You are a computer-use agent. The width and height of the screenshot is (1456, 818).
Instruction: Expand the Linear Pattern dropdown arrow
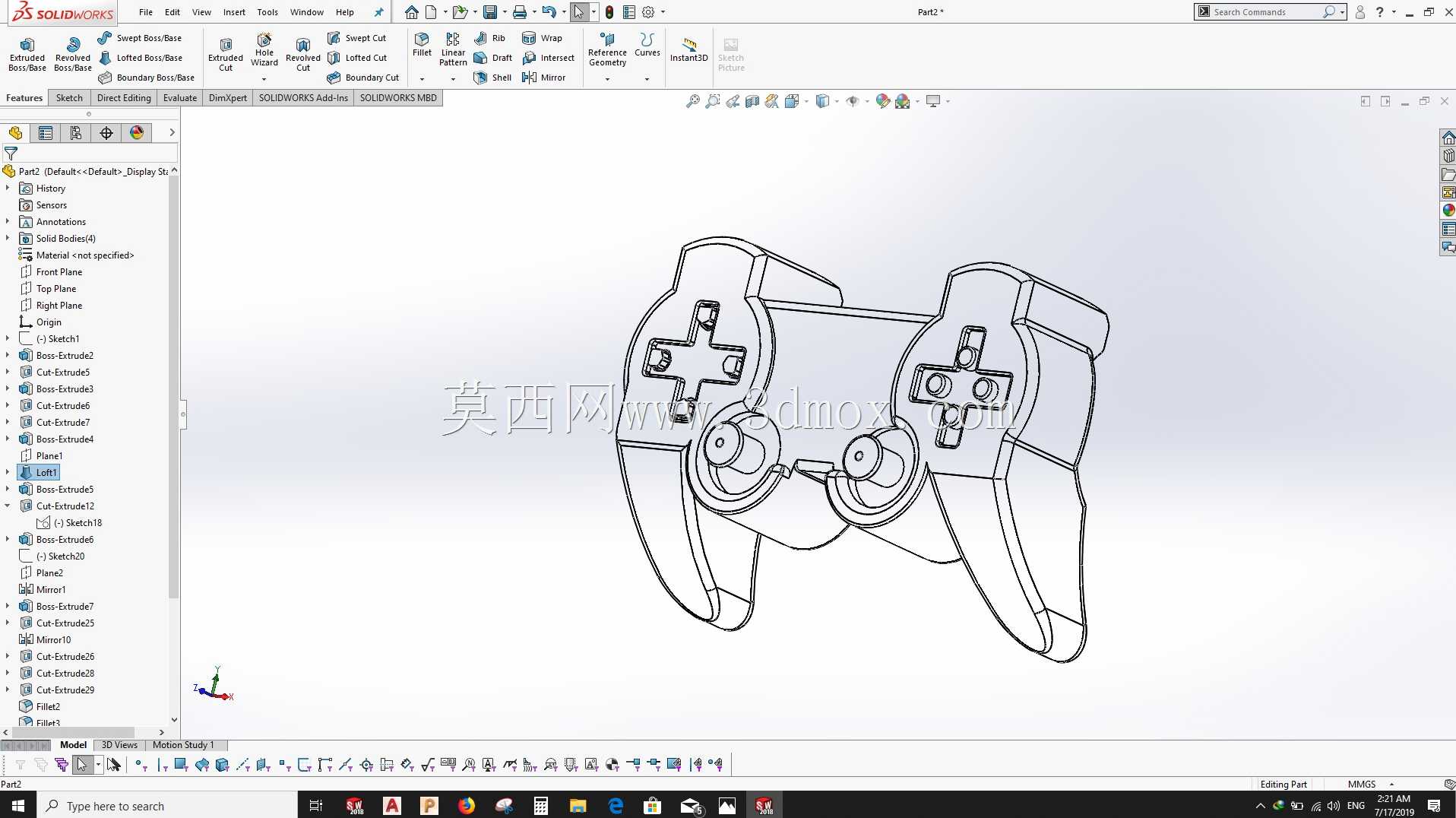tap(453, 79)
